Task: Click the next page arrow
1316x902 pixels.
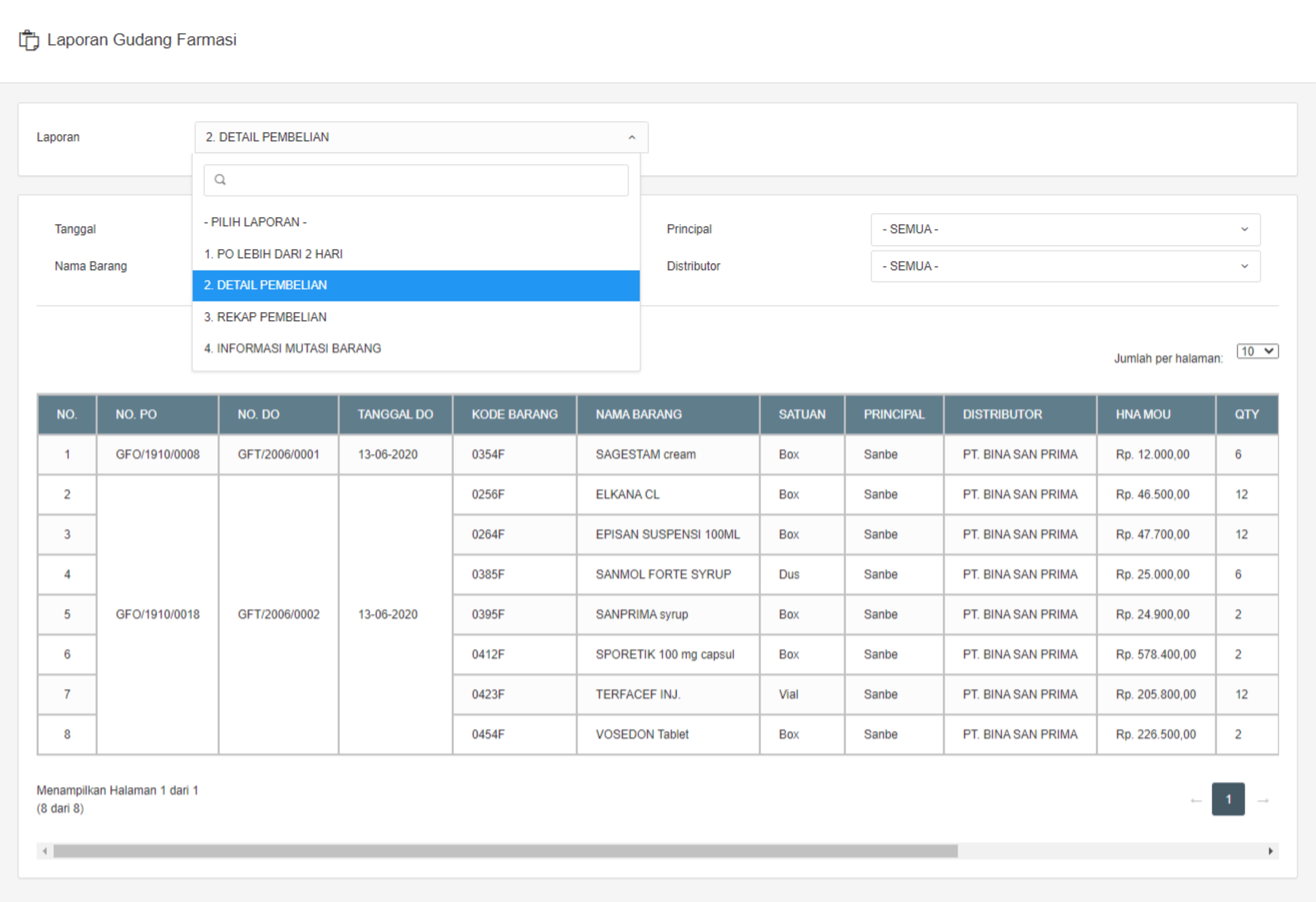Action: (1262, 800)
